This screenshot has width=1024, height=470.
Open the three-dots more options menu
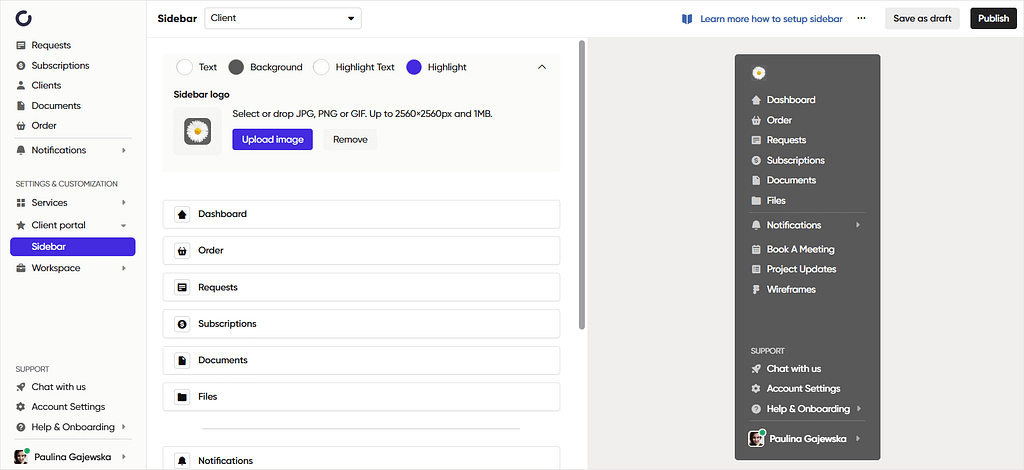[861, 18]
